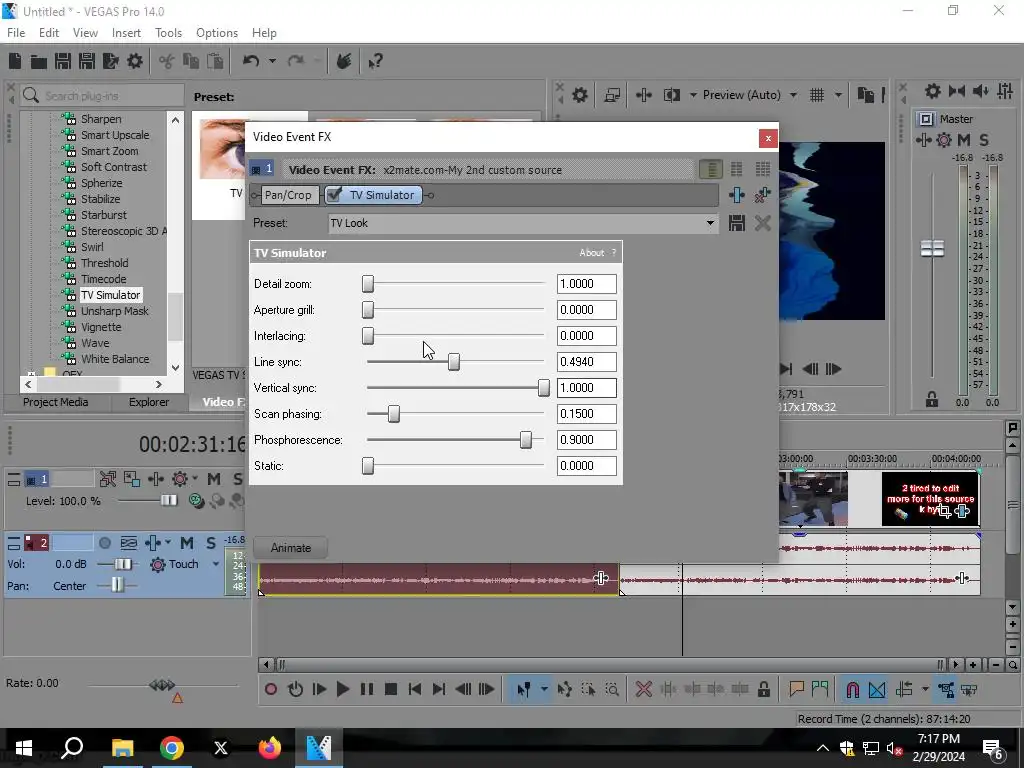Open the TV Look preset dropdown
The height and width of the screenshot is (768, 1024).
tap(710, 223)
